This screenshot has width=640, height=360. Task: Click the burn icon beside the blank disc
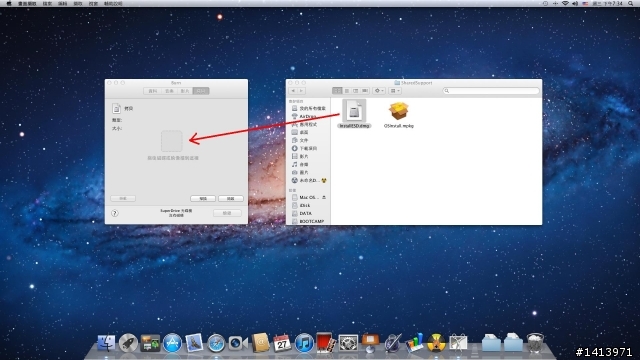(324, 180)
